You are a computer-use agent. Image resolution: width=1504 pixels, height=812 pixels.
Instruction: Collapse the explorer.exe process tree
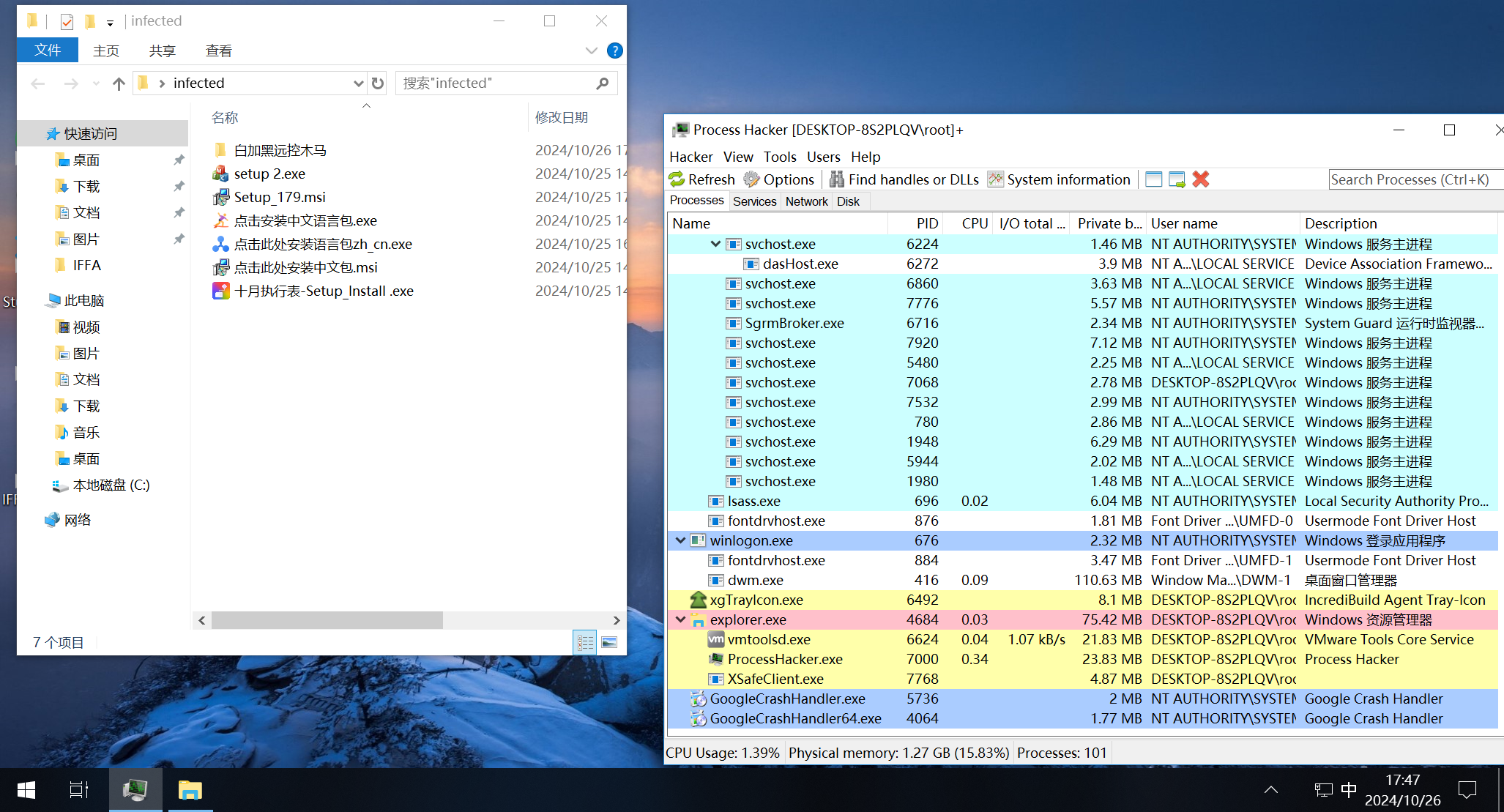click(x=680, y=619)
